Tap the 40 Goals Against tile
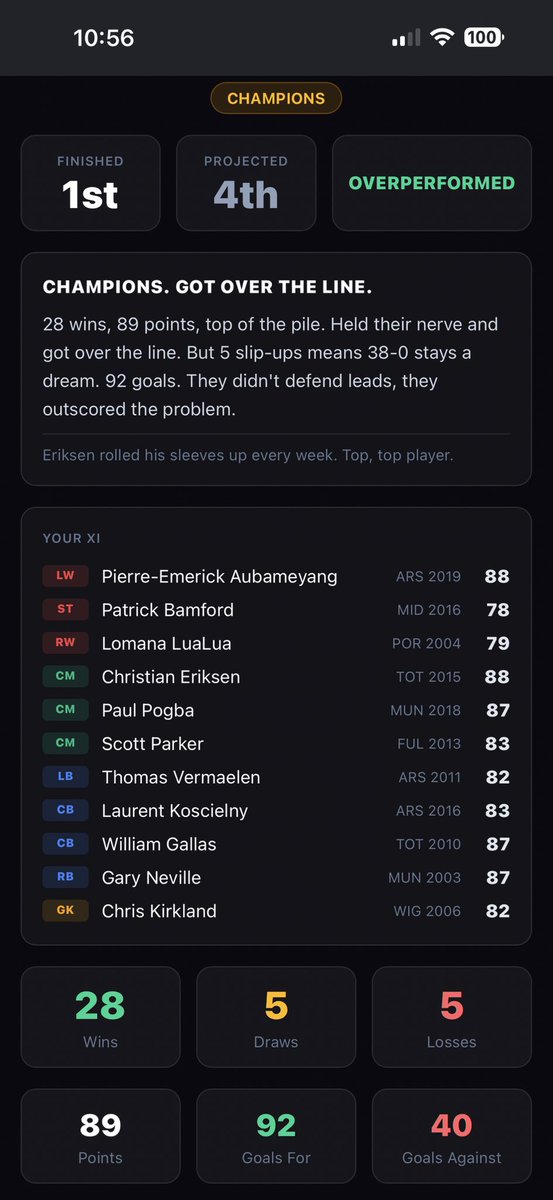This screenshot has width=553, height=1200. (x=452, y=1139)
